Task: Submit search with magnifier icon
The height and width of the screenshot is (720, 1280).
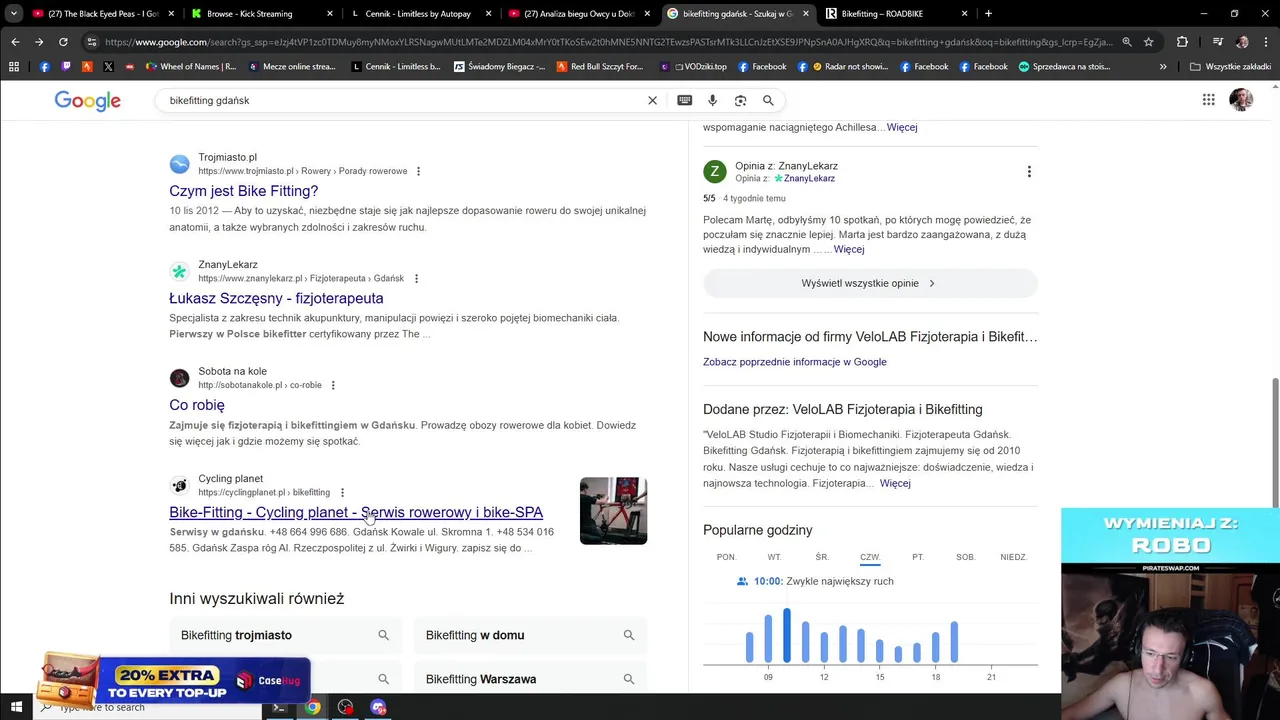Action: 768,100
